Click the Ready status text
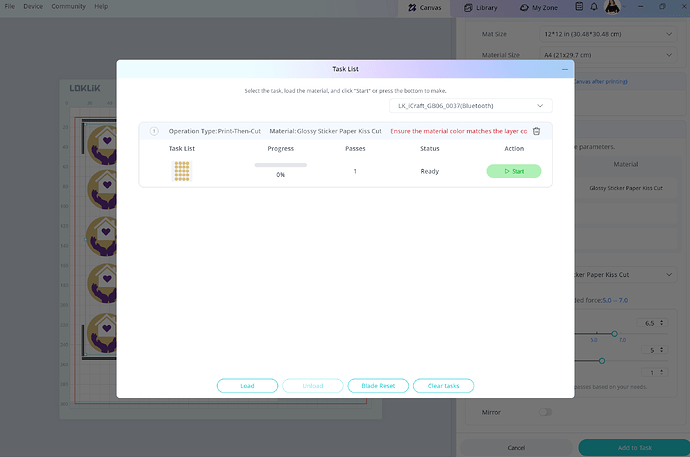 tap(429, 171)
